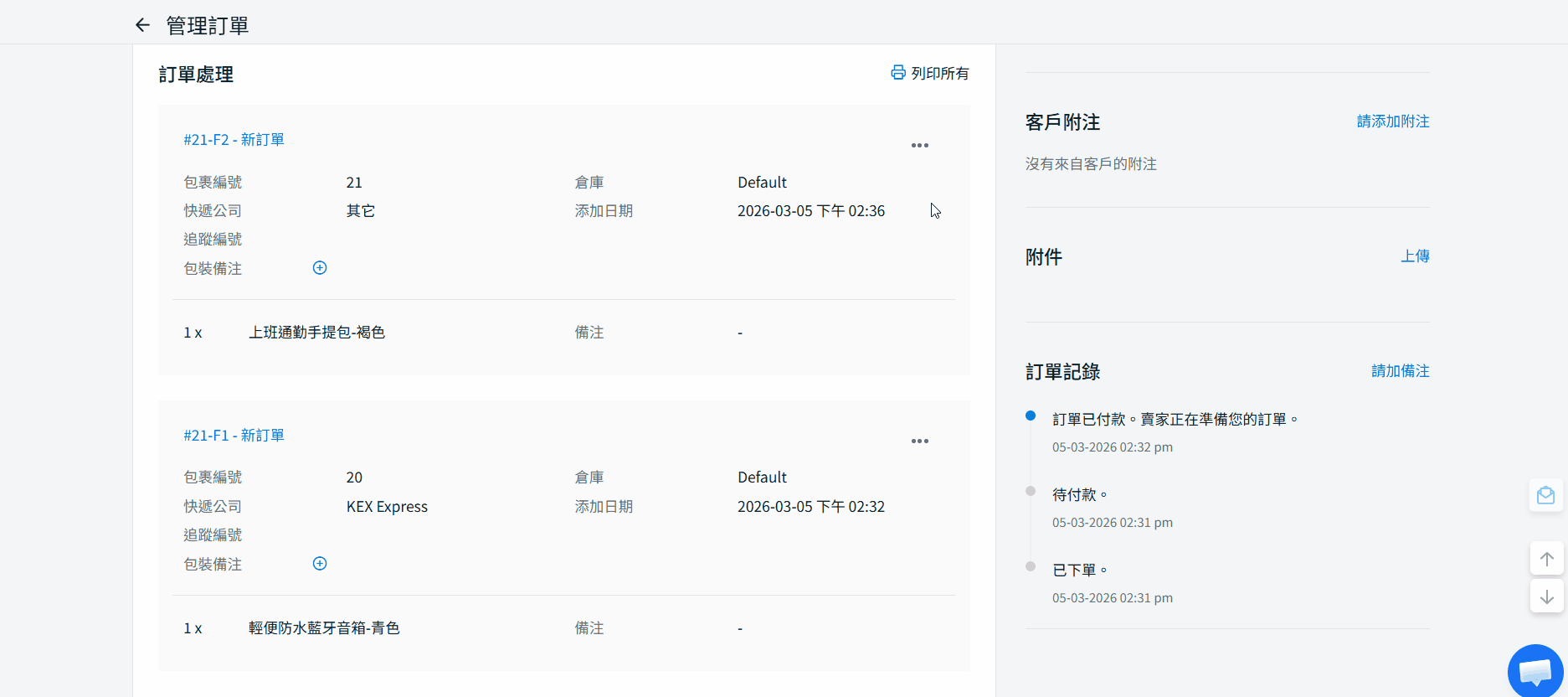This screenshot has height=697, width=1568.
Task: Select the 待付款 timeline entry dot
Action: point(1031,491)
